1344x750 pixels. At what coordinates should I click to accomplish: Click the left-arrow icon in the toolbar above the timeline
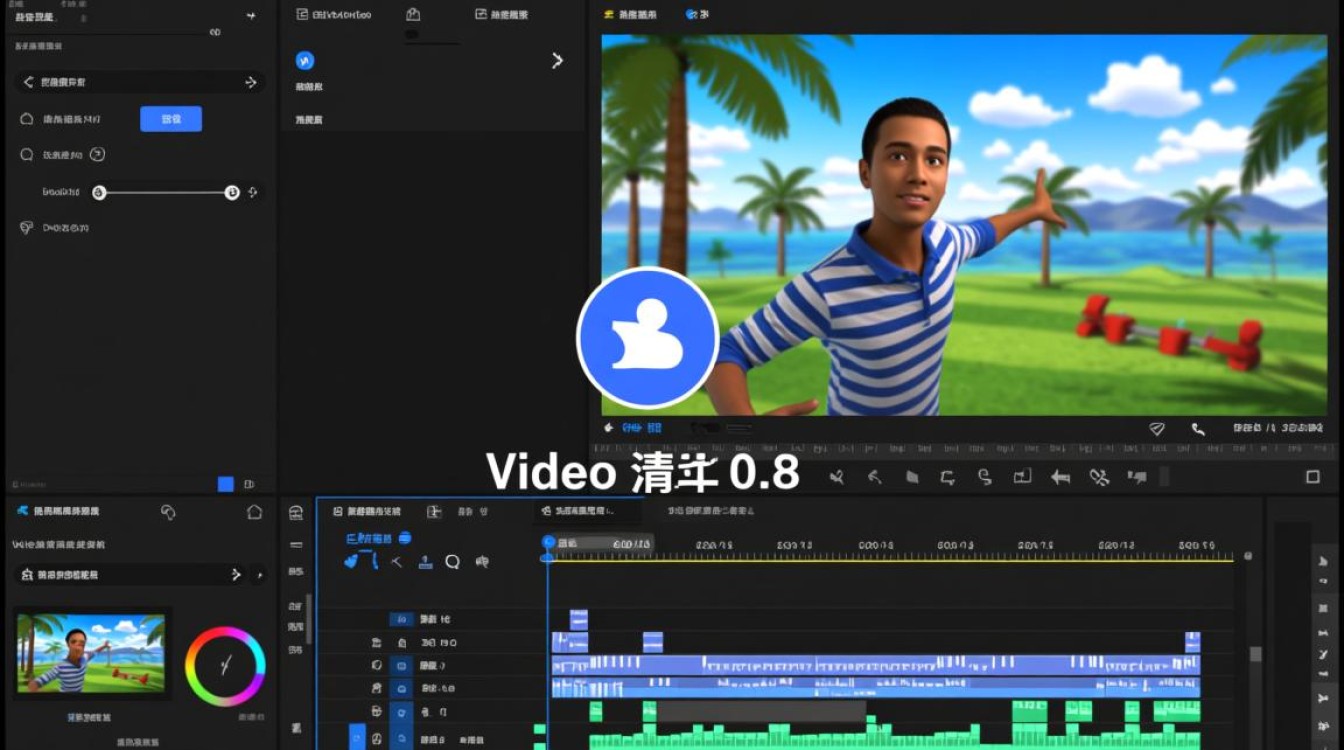1060,477
